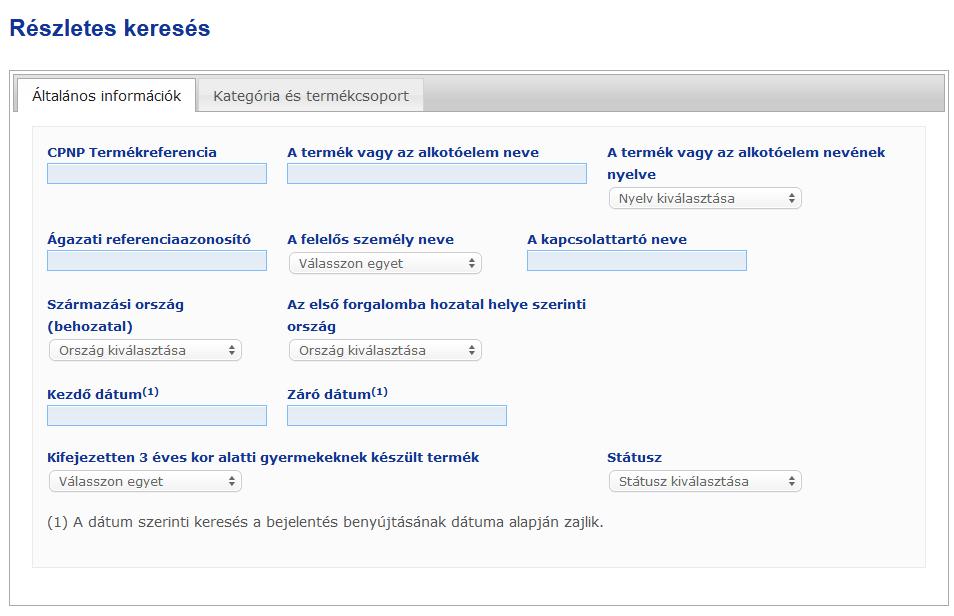Click the product or component name field
Image resolution: width=954 pixels, height=616 pixels.
pos(437,173)
